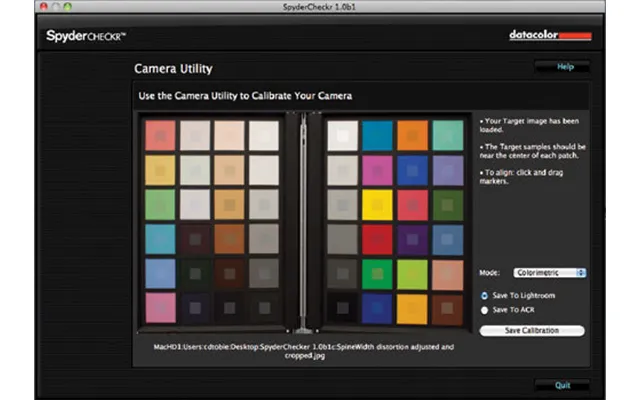Click the 'Use the Camera Utility to Calibrate Your Camera' text

(245, 96)
